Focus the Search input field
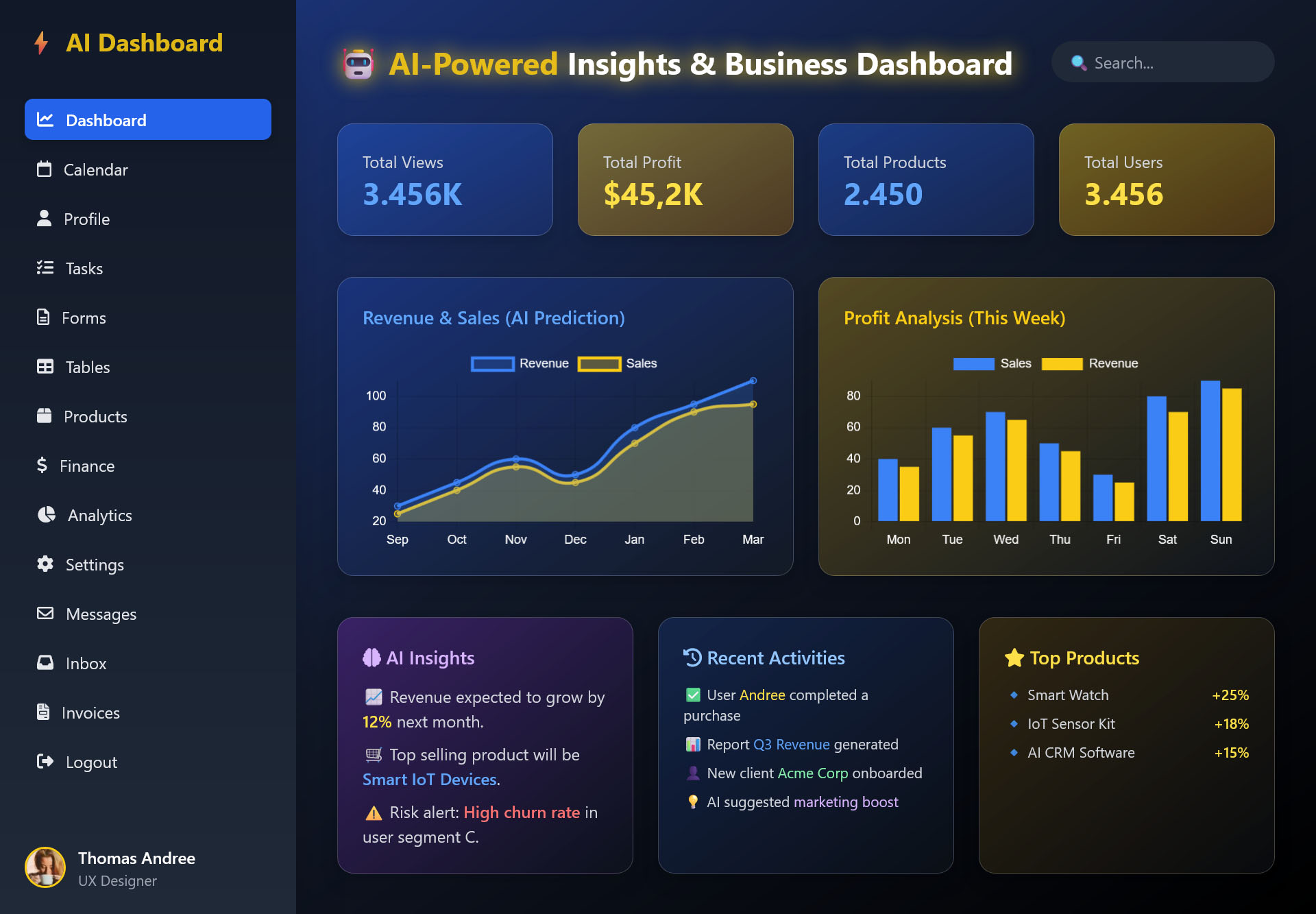The image size is (1316, 914). click(1163, 62)
